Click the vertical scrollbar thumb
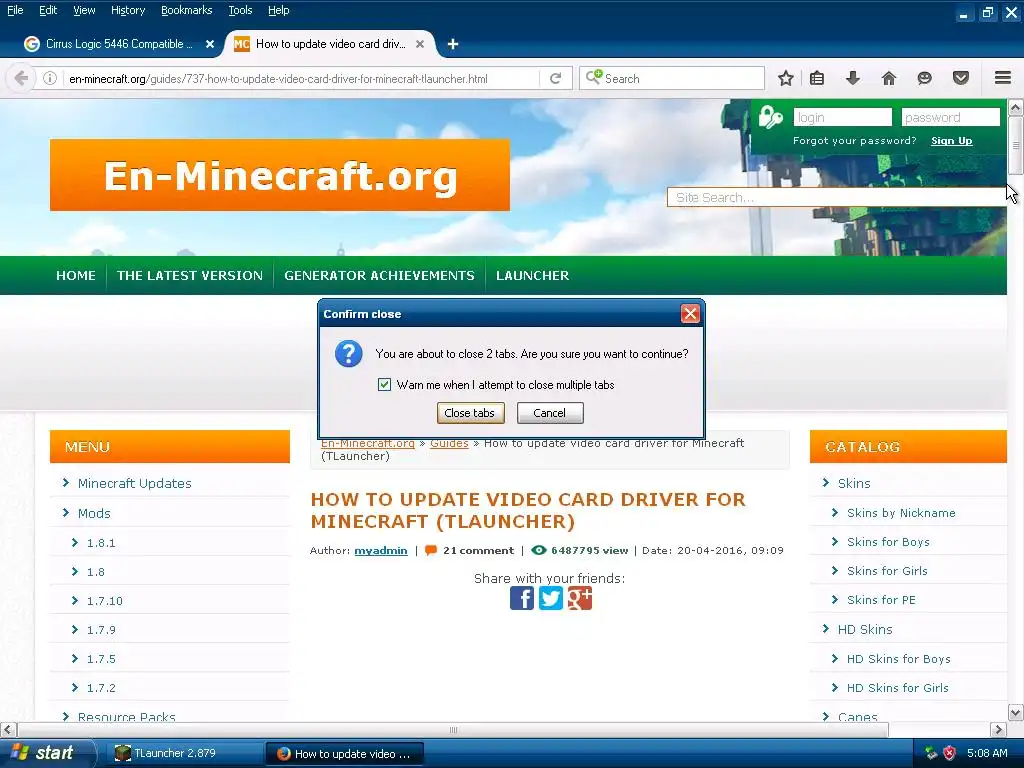Screen dimensions: 1024x768 pyautogui.click(x=1016, y=145)
